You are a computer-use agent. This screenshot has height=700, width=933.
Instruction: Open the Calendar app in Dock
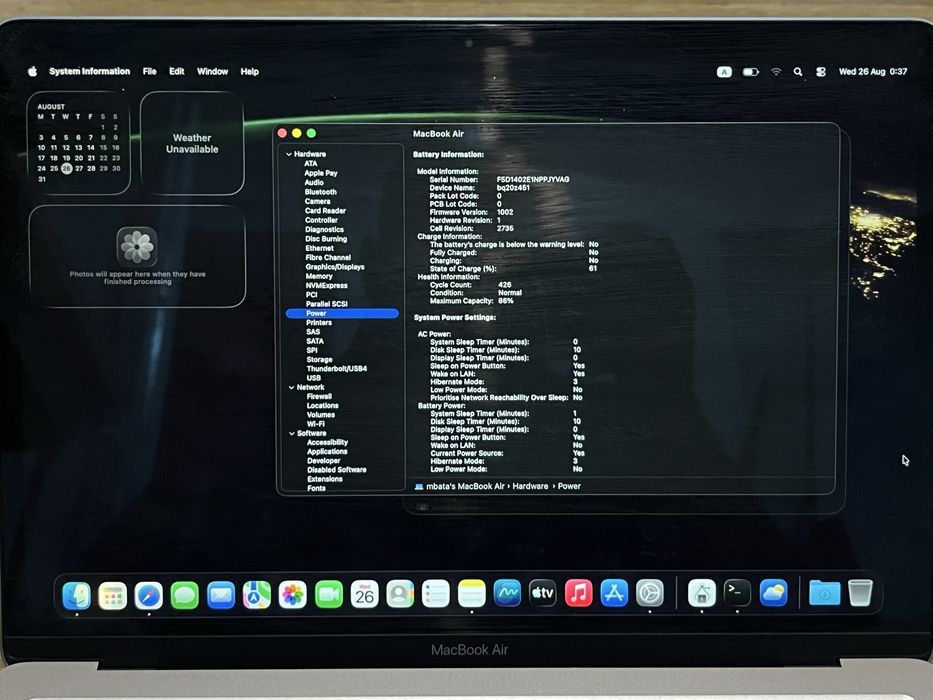[x=364, y=595]
